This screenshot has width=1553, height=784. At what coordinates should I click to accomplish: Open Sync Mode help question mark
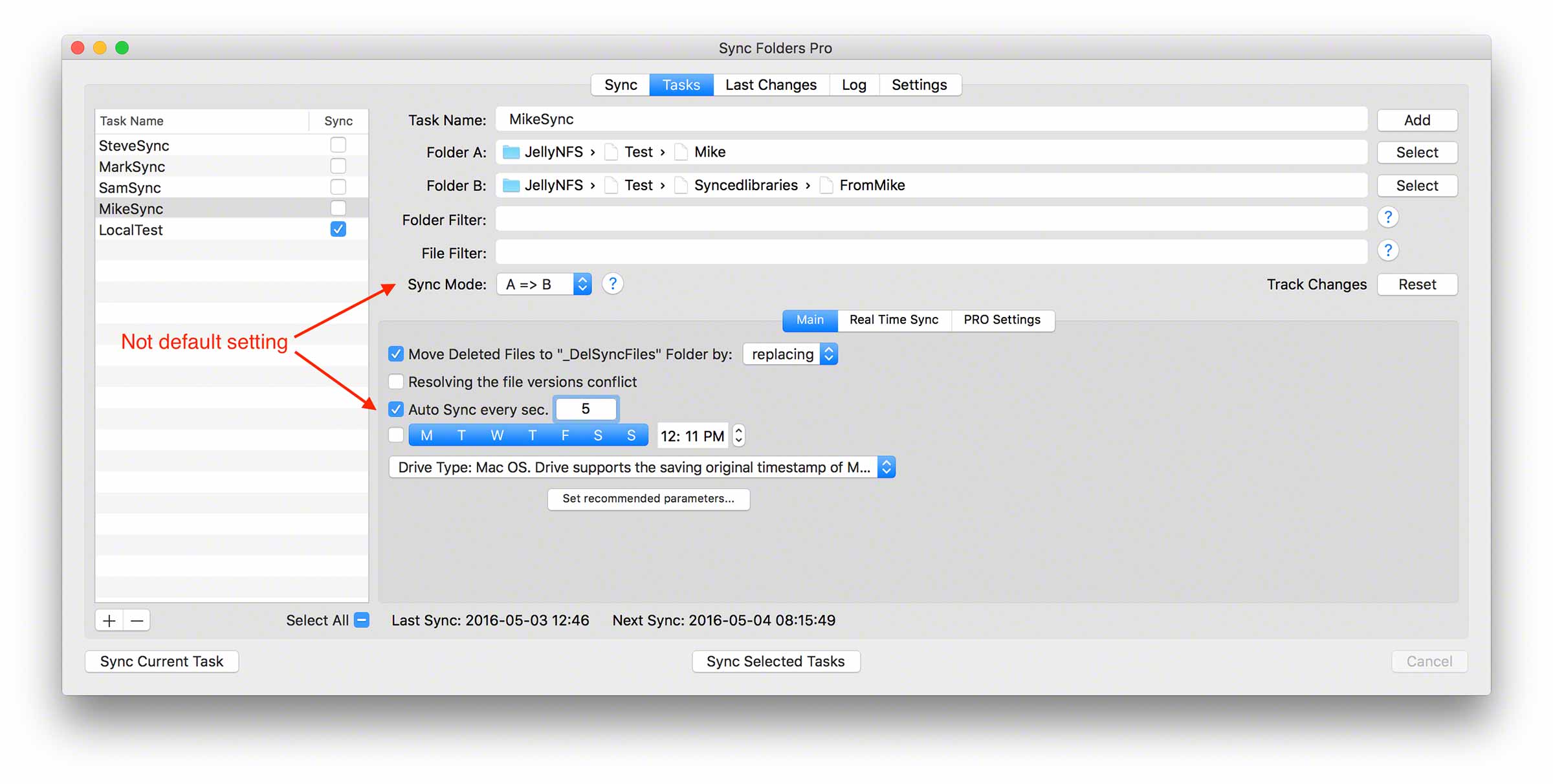tap(612, 284)
